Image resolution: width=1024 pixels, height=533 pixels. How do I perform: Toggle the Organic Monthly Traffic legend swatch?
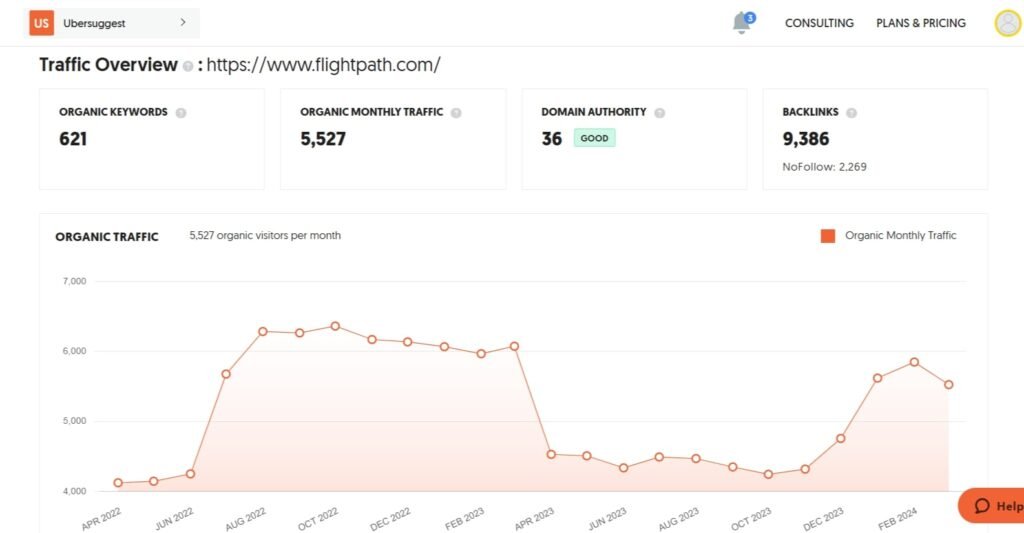(x=827, y=236)
